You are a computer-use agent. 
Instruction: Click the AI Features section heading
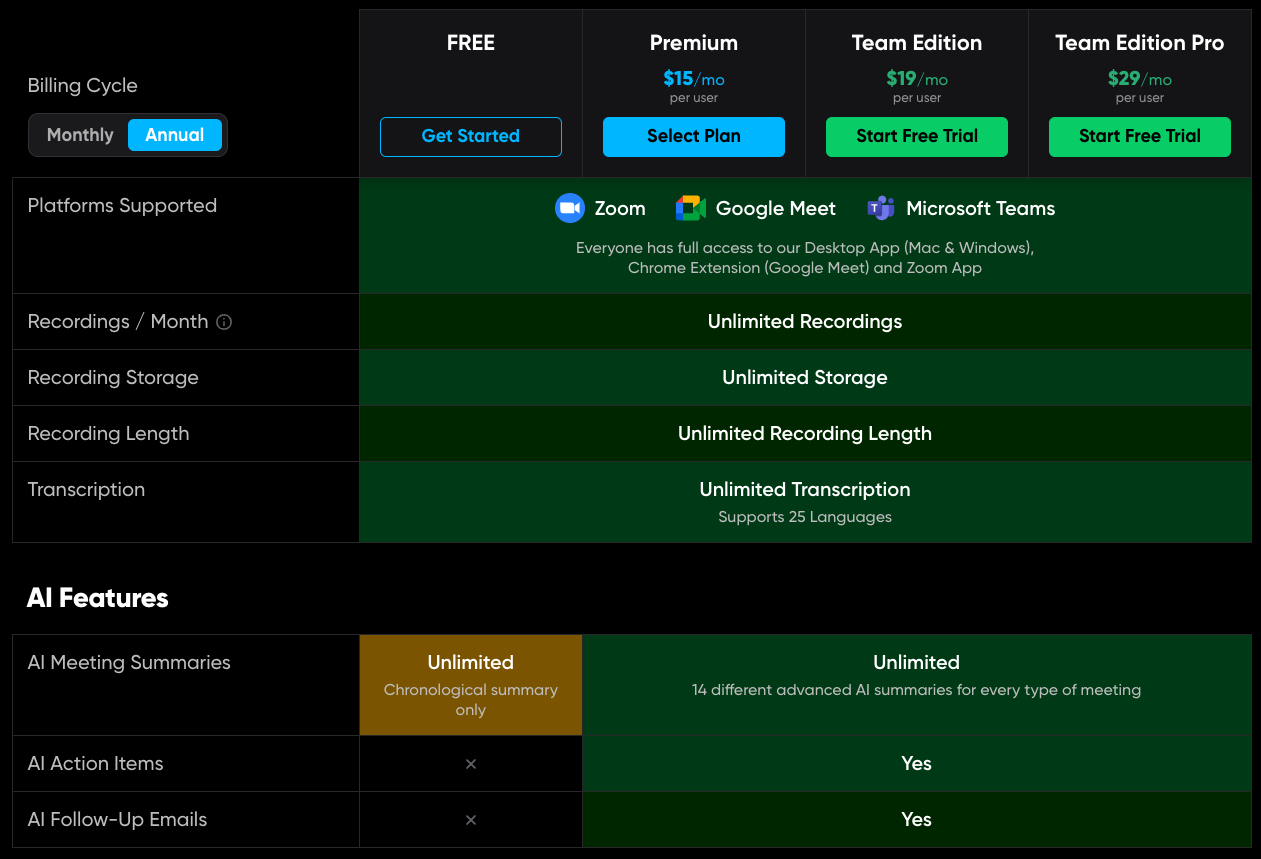pyautogui.click(x=98, y=598)
